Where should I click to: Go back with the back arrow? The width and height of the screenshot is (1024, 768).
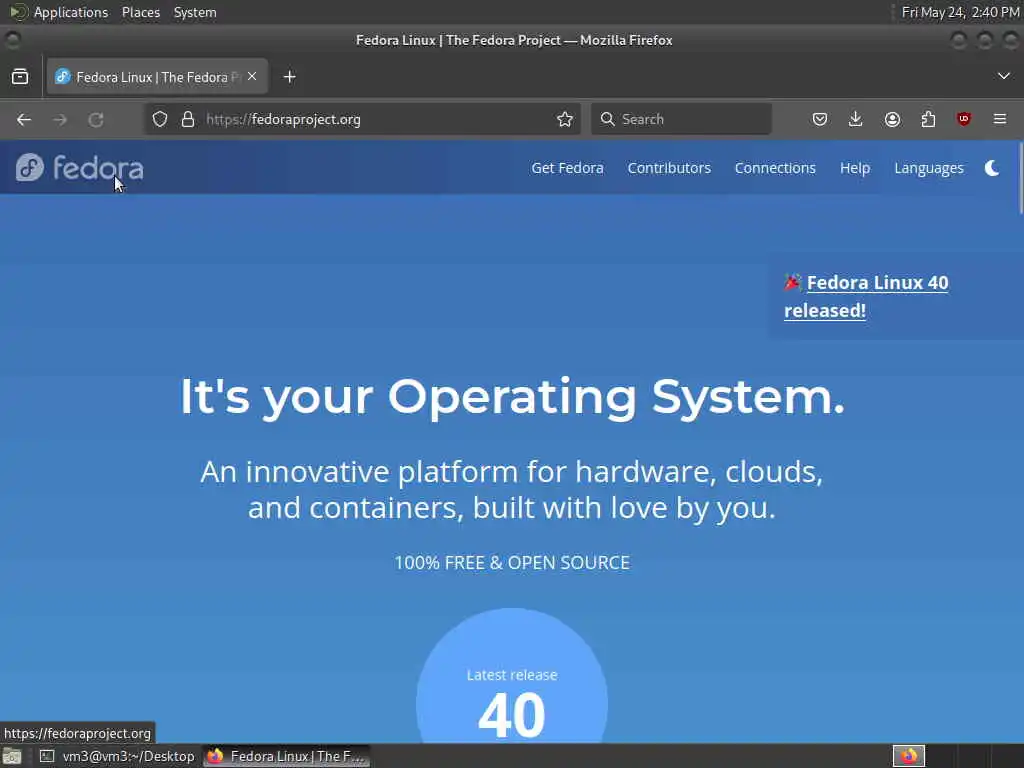[24, 120]
